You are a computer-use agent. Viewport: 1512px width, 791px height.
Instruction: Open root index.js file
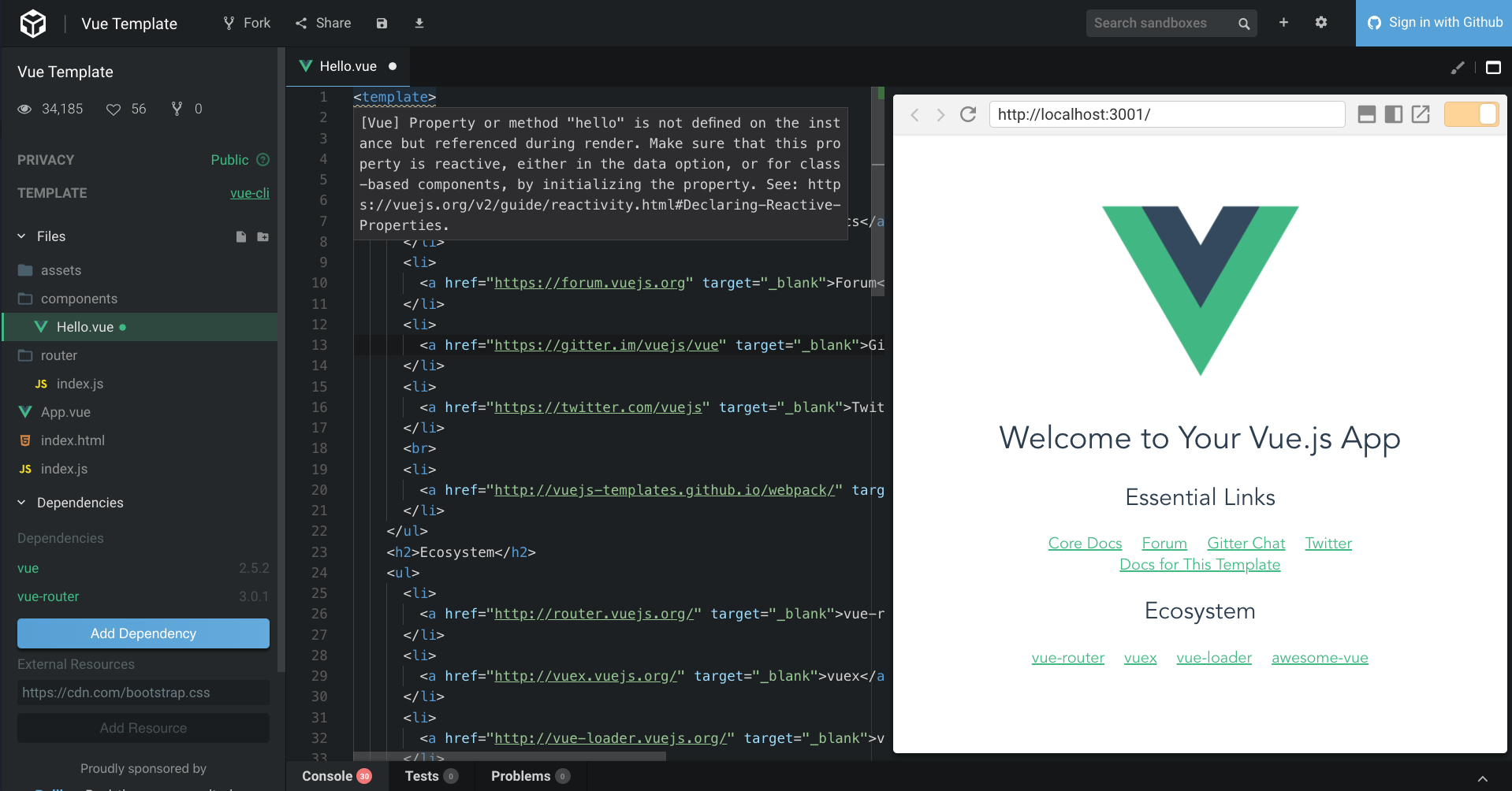click(x=140, y=469)
